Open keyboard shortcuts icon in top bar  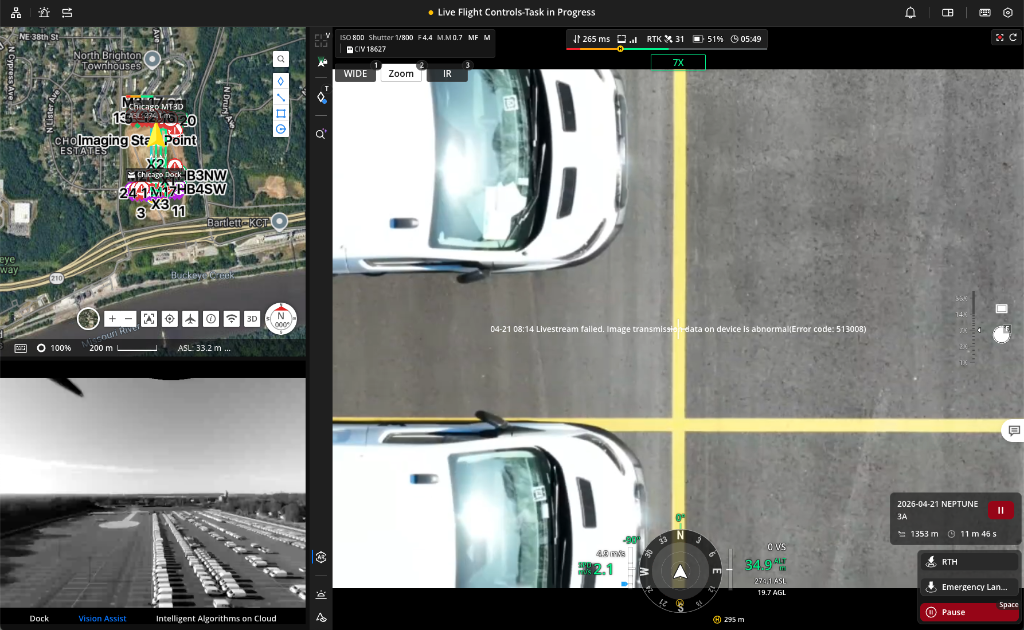pyautogui.click(x=984, y=12)
